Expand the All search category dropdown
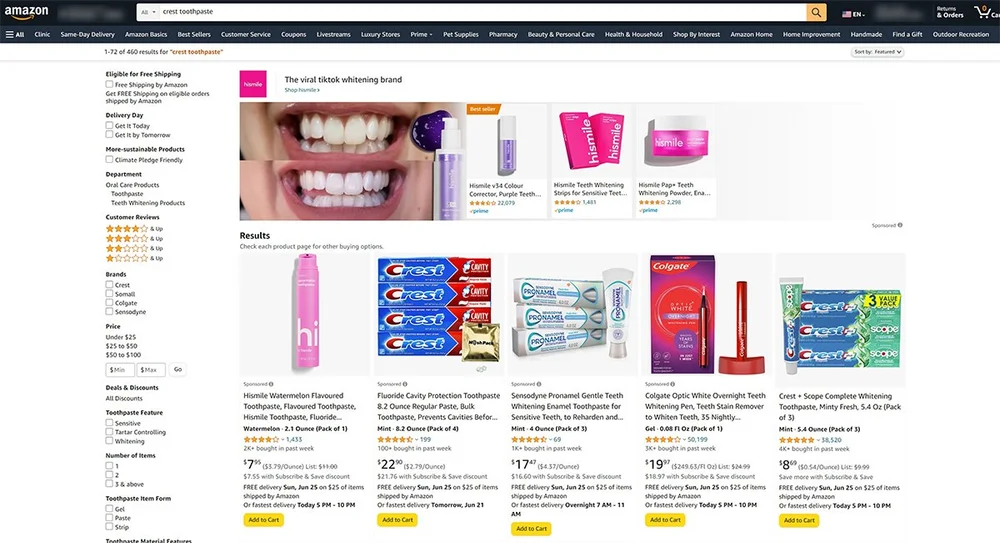The image size is (1000, 543). pos(148,12)
